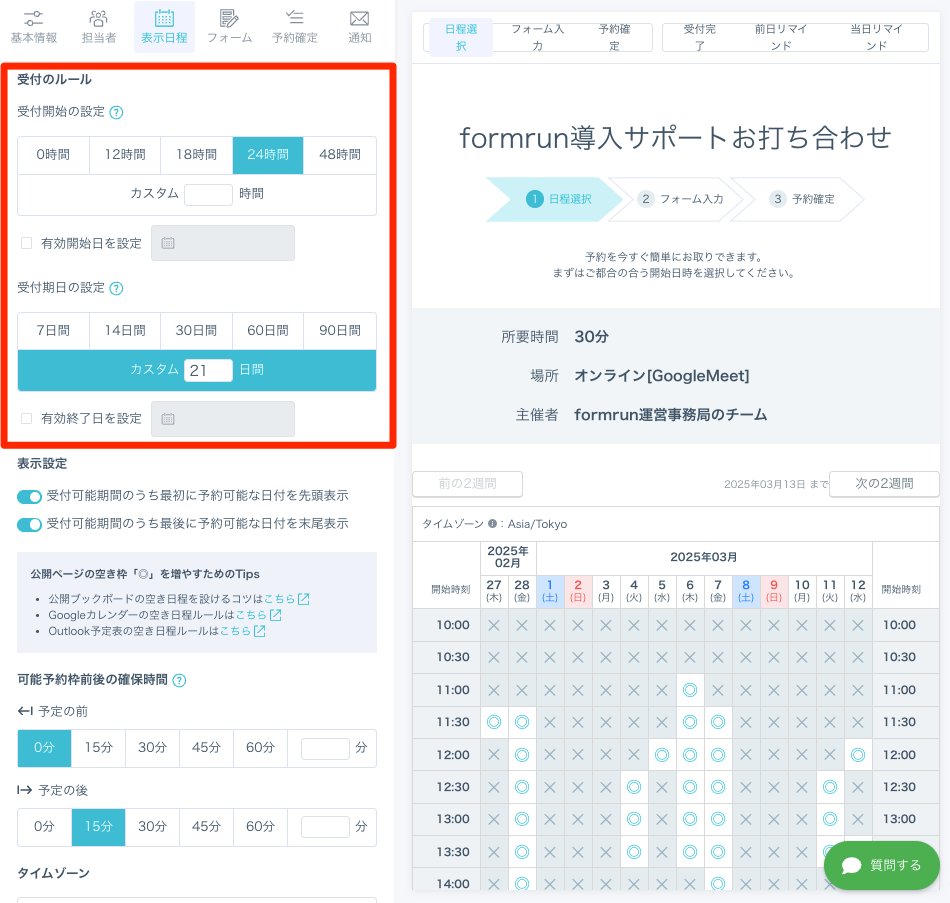Select 前日リマインド preview tab
Screen dimensions: 950x903
[781, 37]
